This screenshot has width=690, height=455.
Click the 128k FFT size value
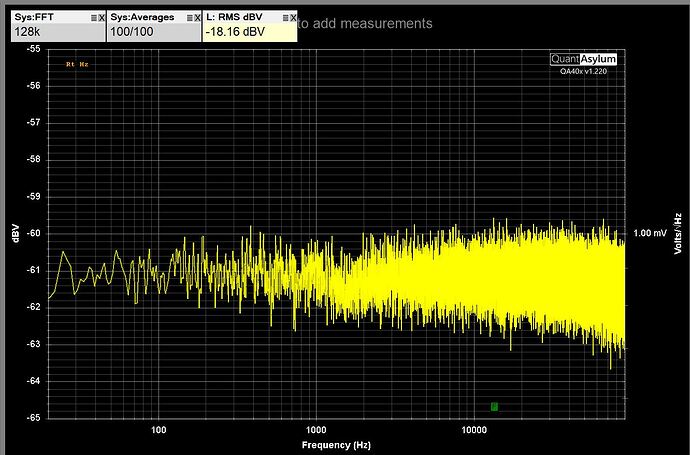pyautogui.click(x=27, y=32)
